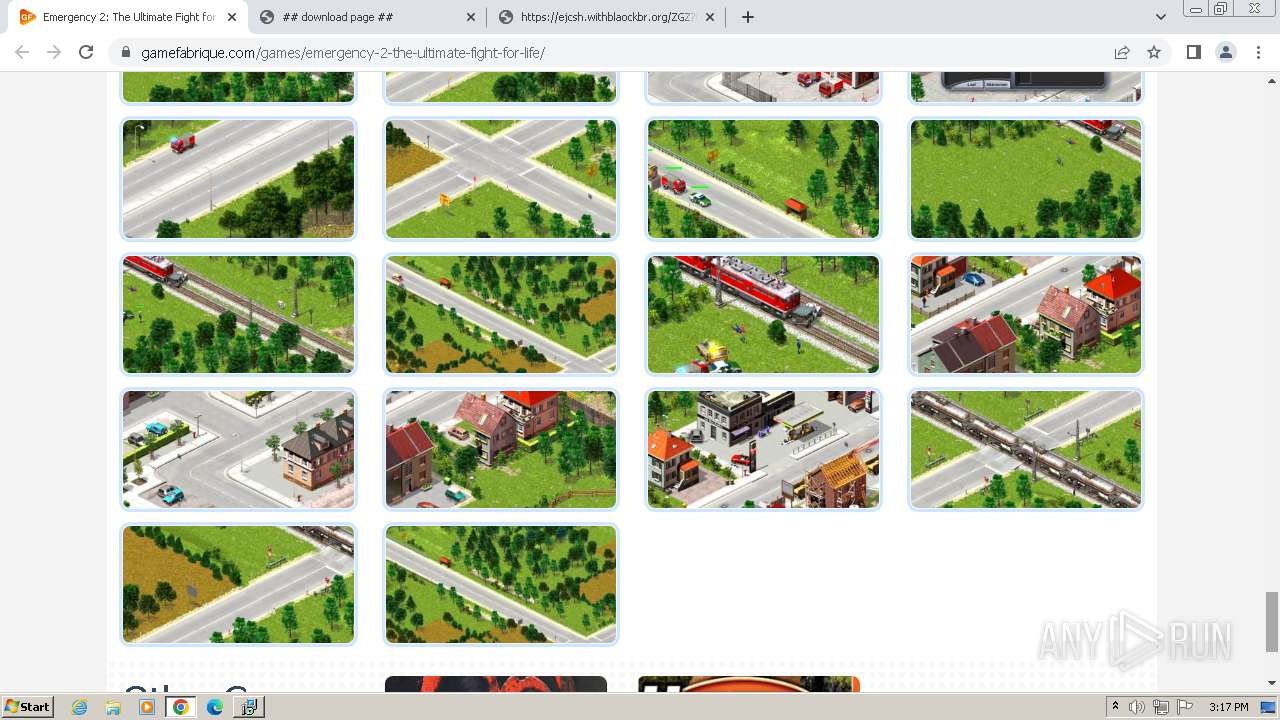The width and height of the screenshot is (1280, 720).
Task: Open forest screenshot with train in corner
Action: (x=1026, y=179)
